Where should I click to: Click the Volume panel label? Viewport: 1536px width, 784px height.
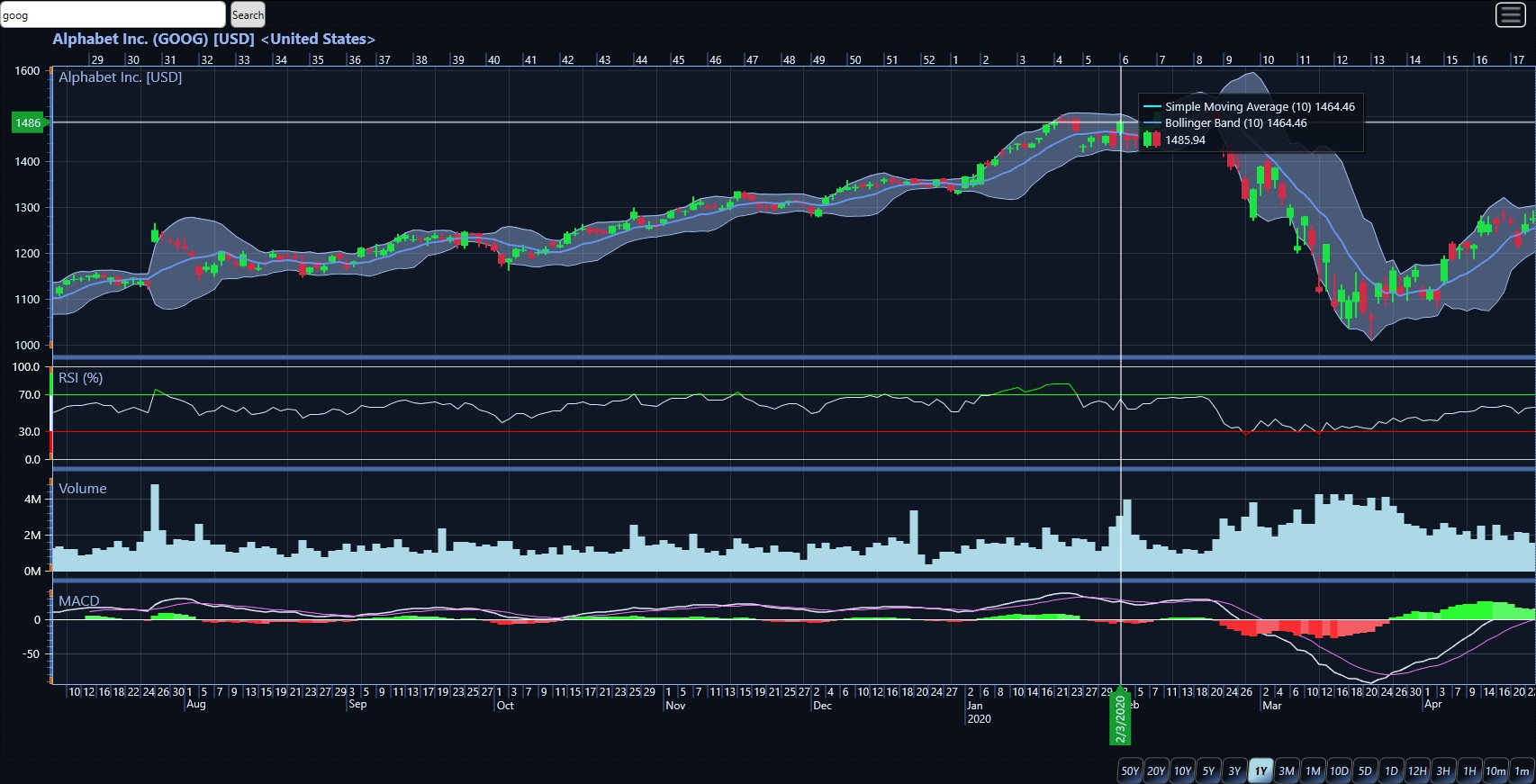pyautogui.click(x=83, y=489)
